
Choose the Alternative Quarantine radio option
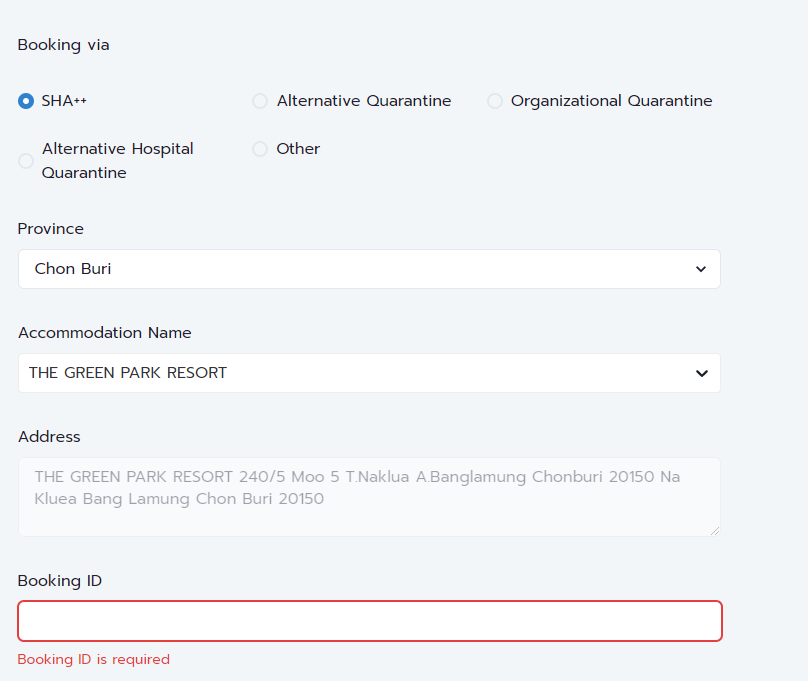point(260,101)
